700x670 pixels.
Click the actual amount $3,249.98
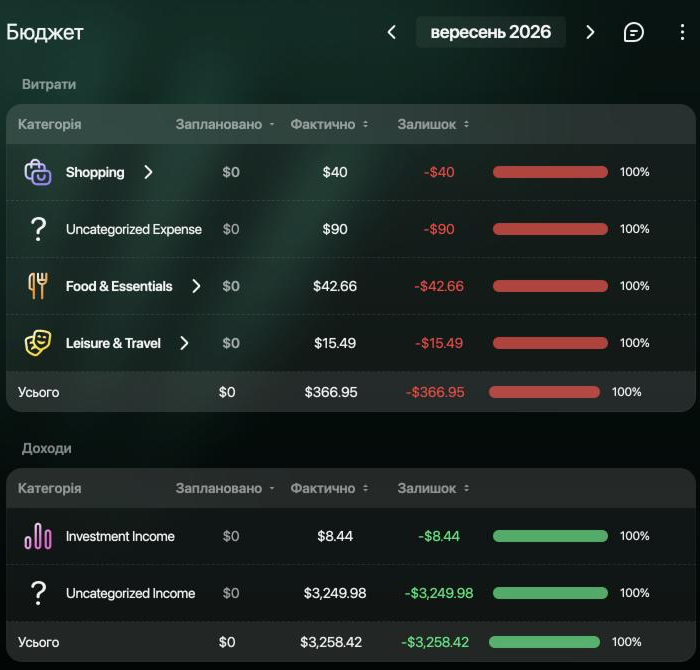pos(335,593)
